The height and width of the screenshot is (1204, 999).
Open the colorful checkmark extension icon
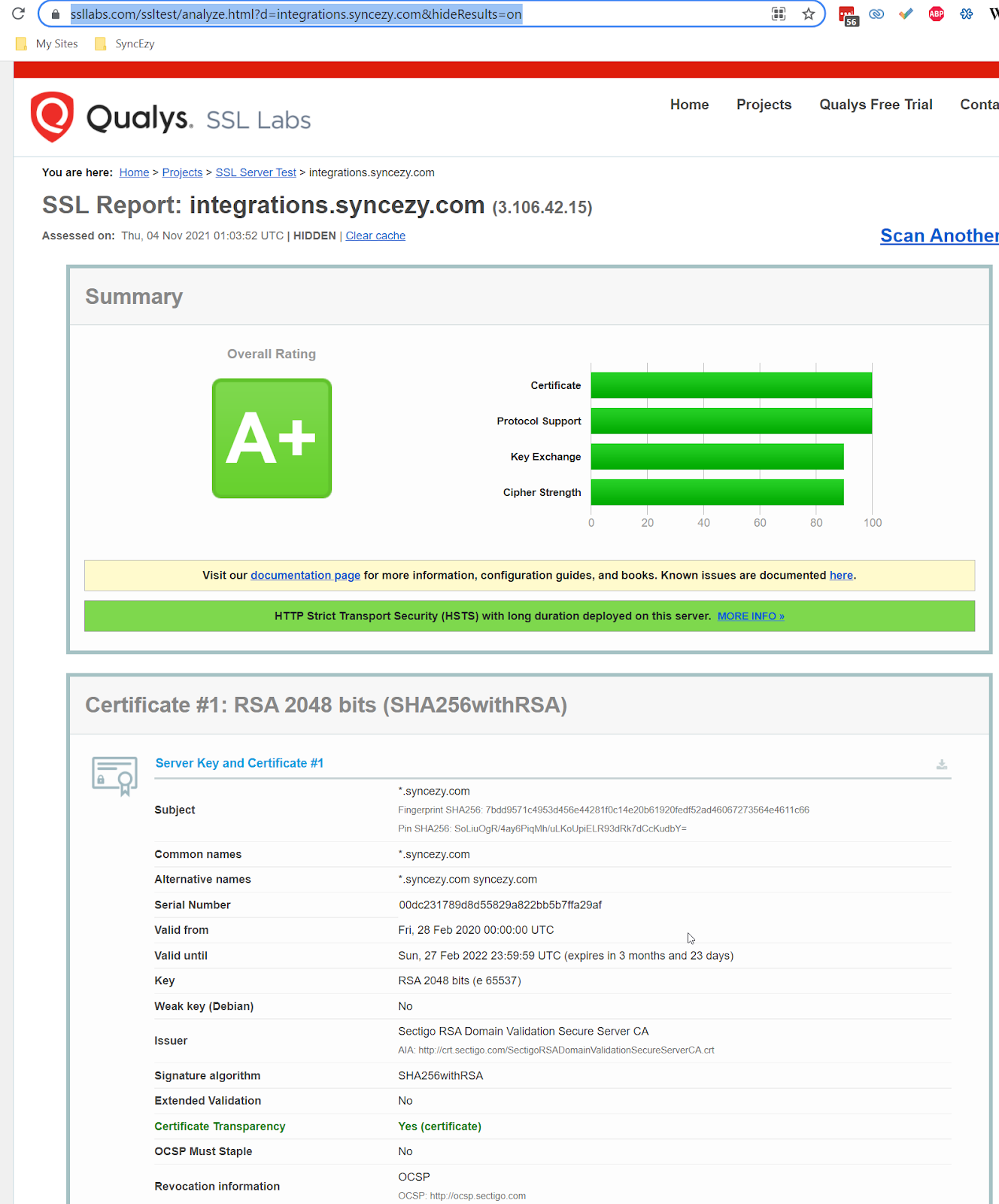click(x=906, y=14)
